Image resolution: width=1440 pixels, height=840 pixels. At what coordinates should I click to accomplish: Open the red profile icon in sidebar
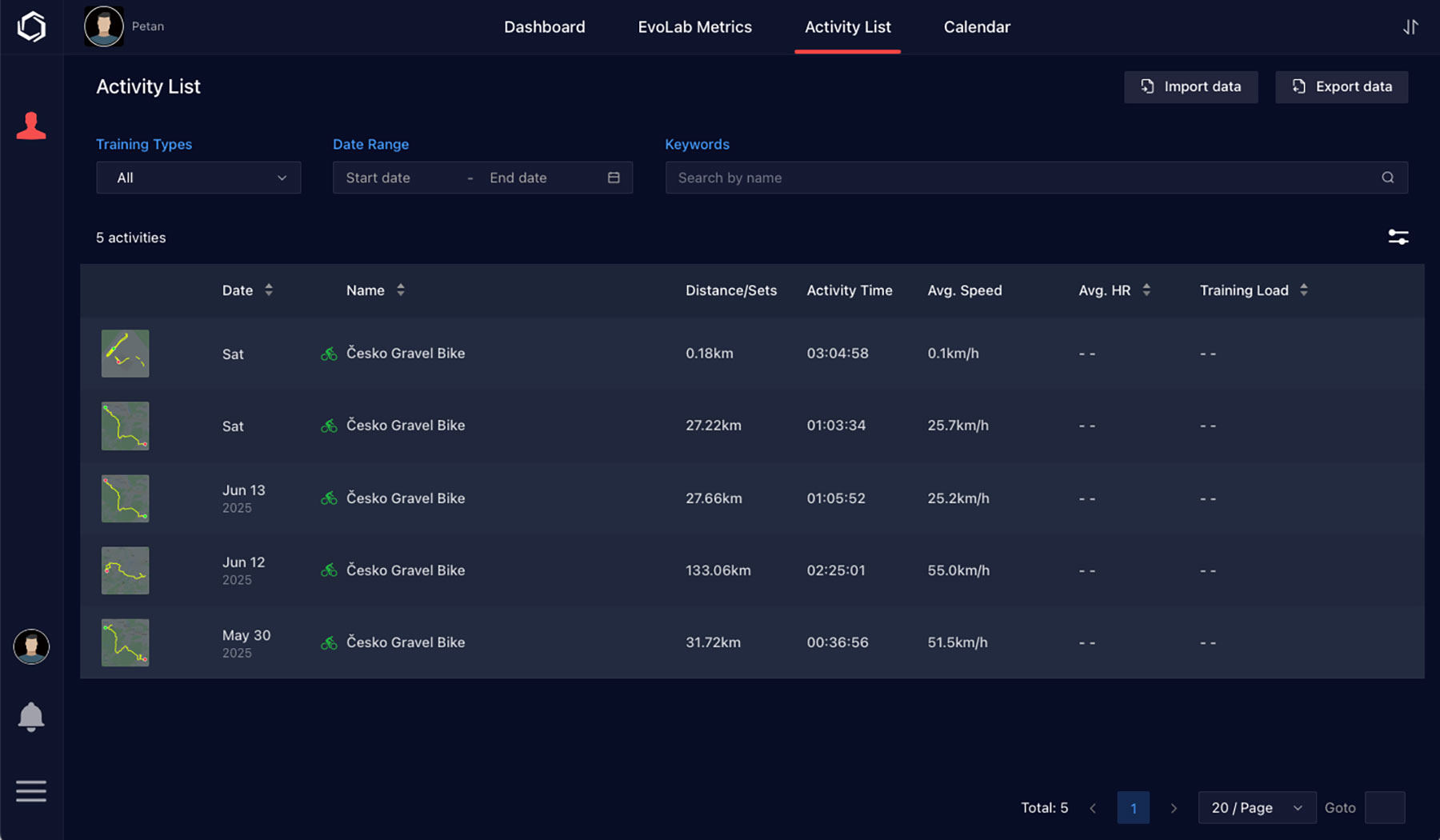[x=31, y=126]
